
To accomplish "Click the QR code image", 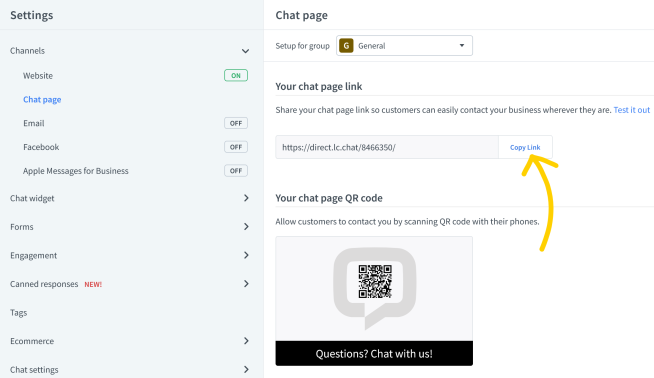I will 375,281.
